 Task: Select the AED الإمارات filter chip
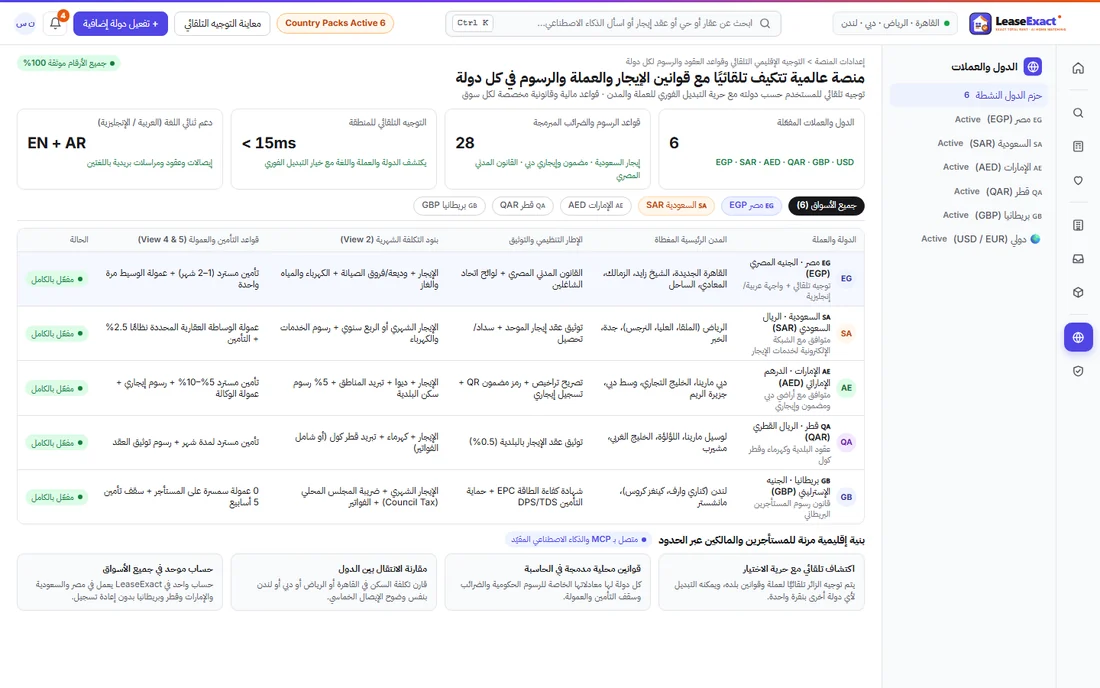[x=595, y=205]
